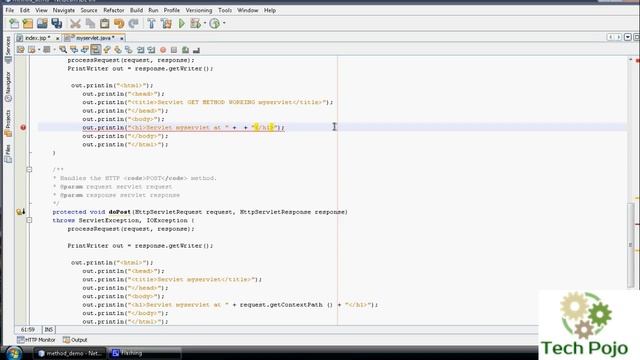Click the Open Project toolbar icon
Image resolution: width=640 pixels, height=360 pixels.
42,23
